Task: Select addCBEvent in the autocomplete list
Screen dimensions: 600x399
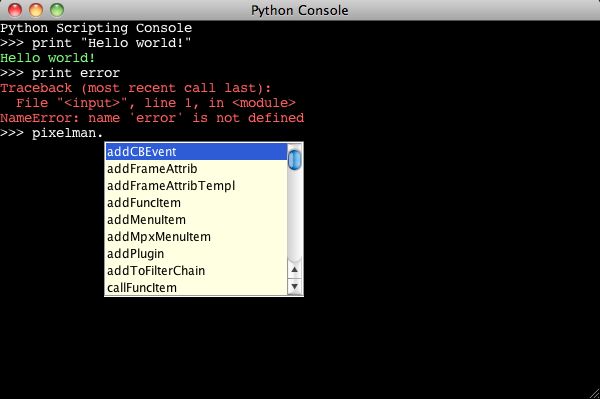Action: click(196, 152)
